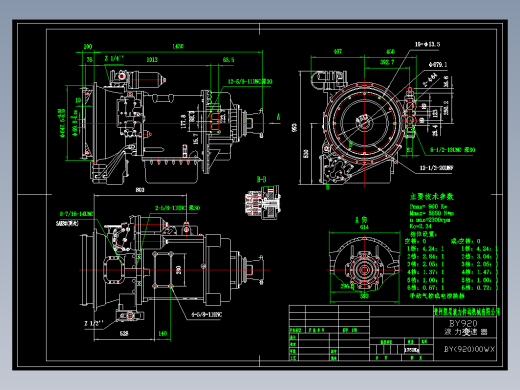Select the drawing number BY(920)00WX
This screenshot has width=520, height=390.
click(x=469, y=349)
